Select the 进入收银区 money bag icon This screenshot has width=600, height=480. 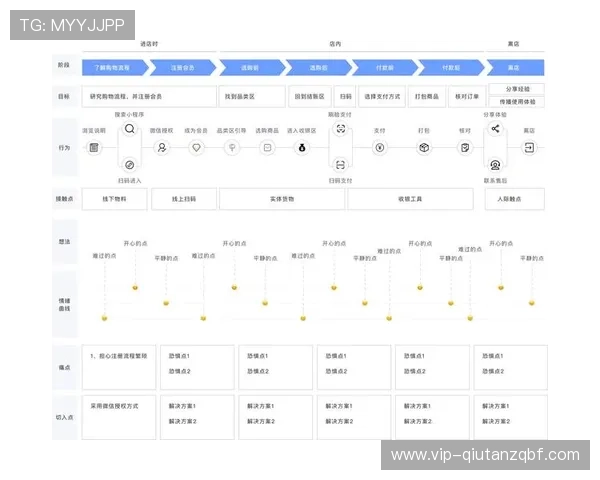(302, 147)
